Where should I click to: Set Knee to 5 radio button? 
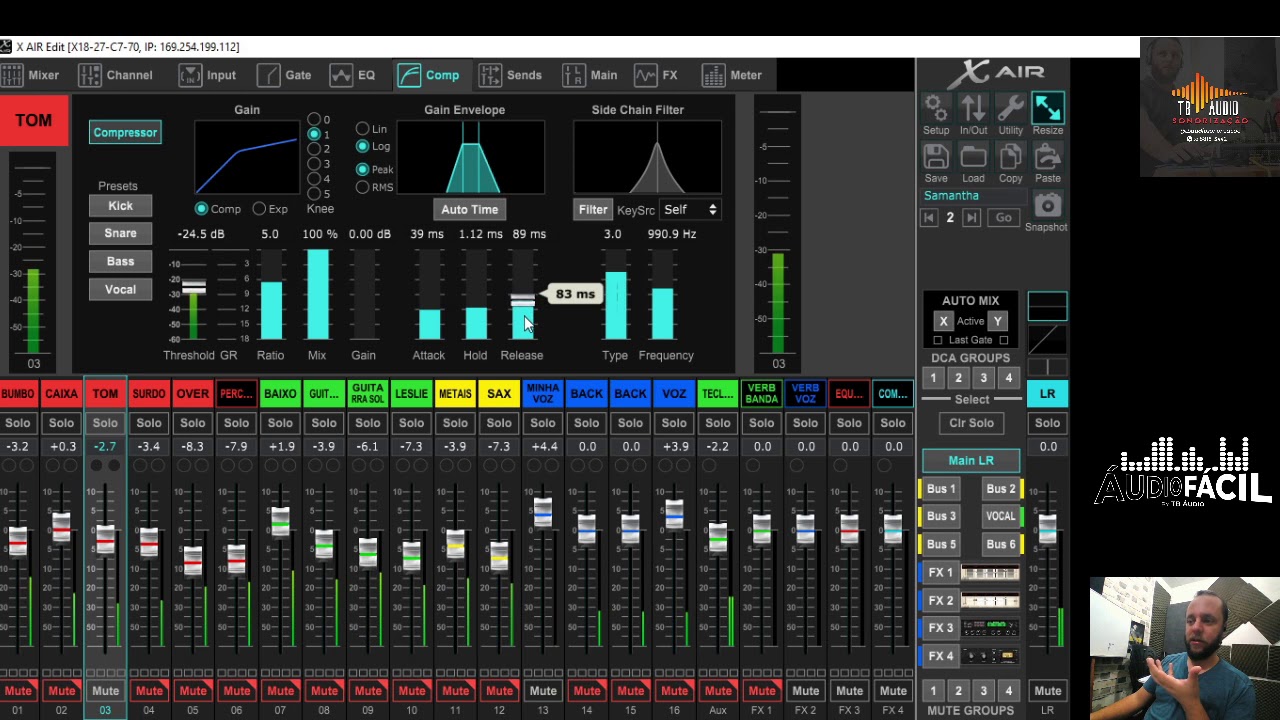pos(314,193)
